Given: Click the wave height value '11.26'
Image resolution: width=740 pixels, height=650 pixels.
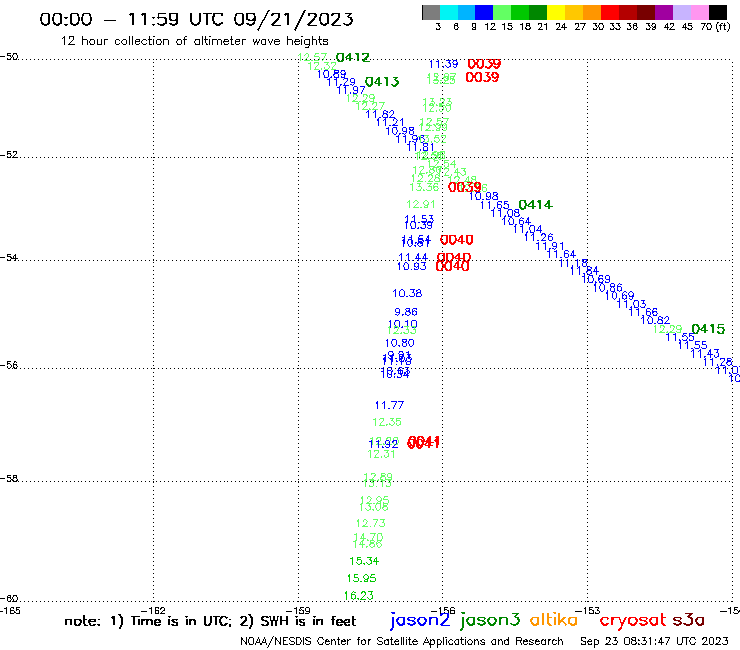Looking at the screenshot, I should pos(538,237).
